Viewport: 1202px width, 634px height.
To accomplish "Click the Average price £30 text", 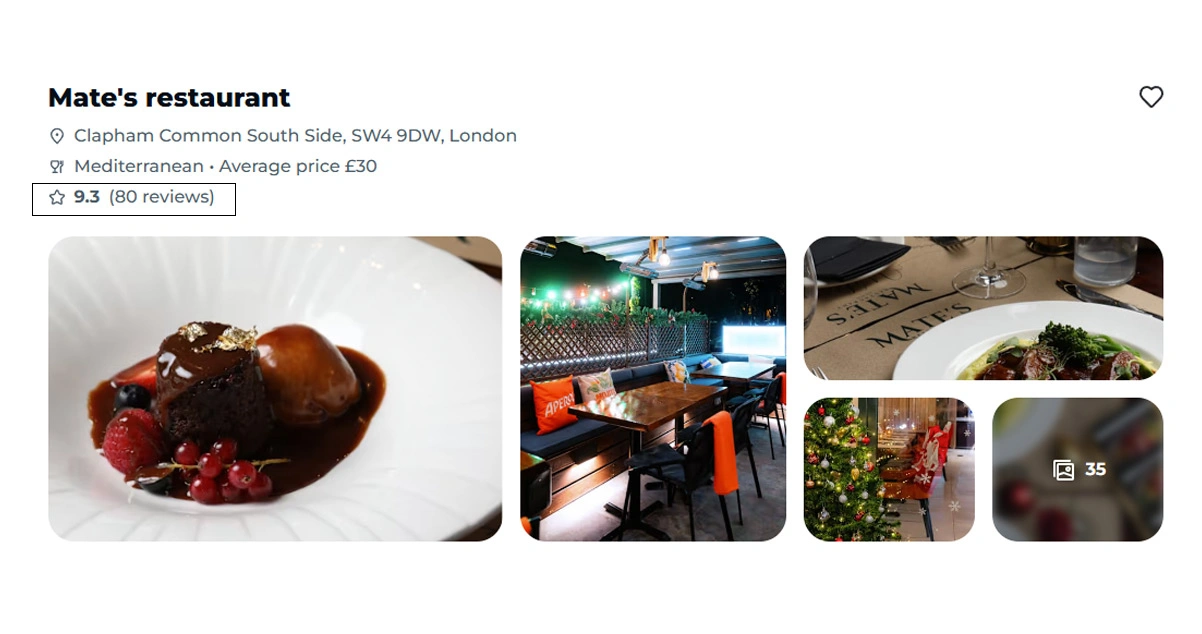I will [298, 167].
